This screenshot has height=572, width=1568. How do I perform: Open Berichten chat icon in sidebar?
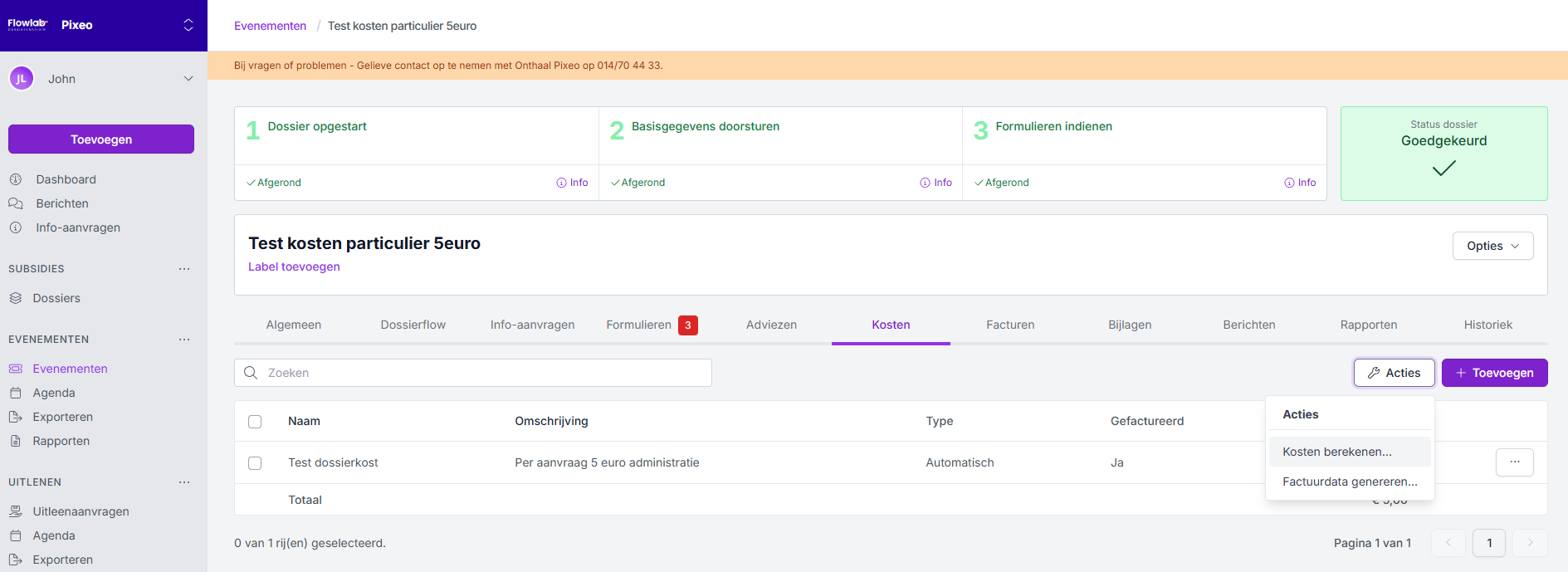click(16, 203)
